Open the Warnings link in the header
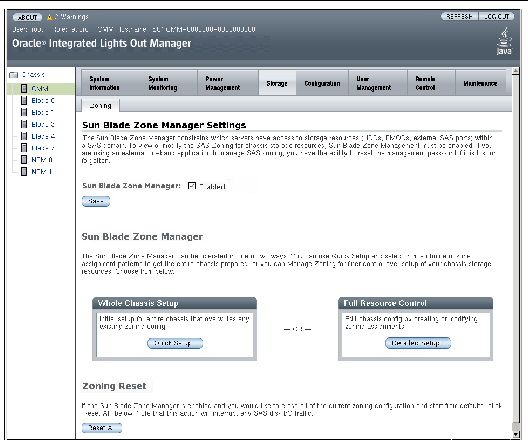The width and height of the screenshot is (528, 440). [x=71, y=16]
